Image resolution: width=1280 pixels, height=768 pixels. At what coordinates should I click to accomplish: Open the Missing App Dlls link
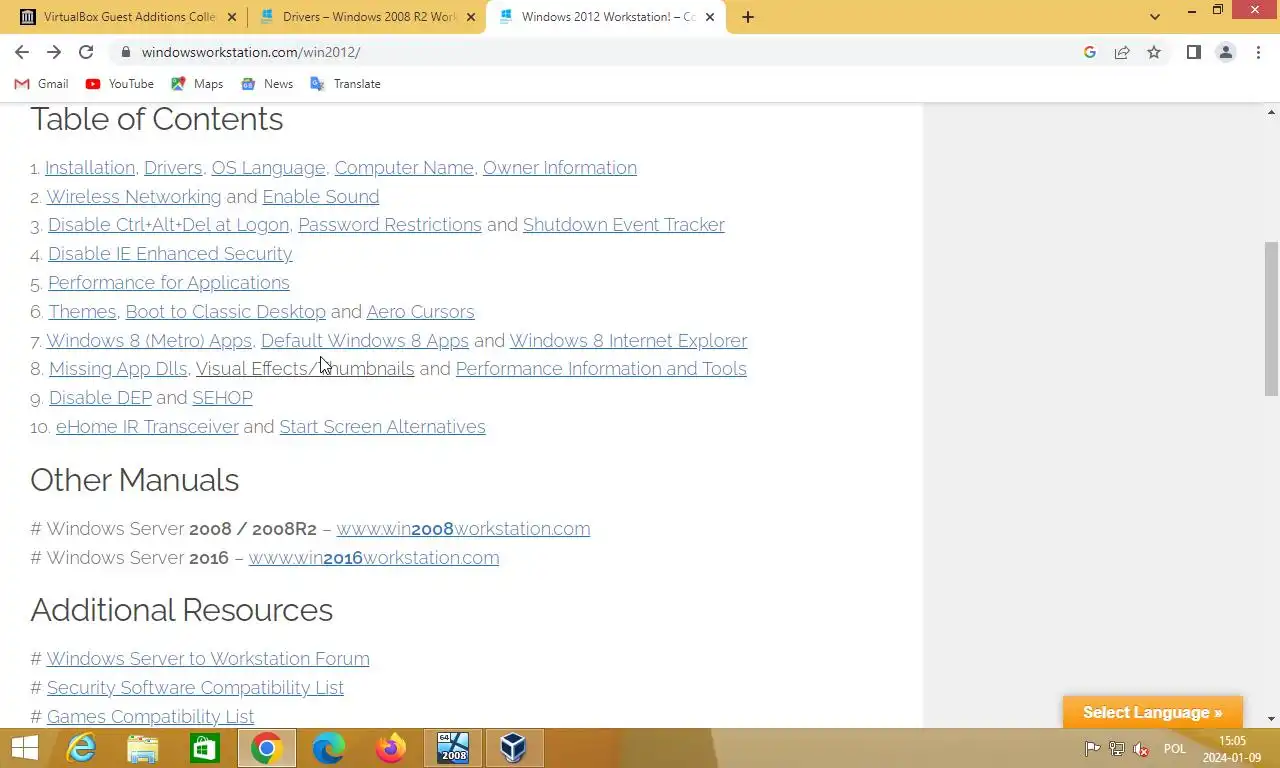click(118, 369)
